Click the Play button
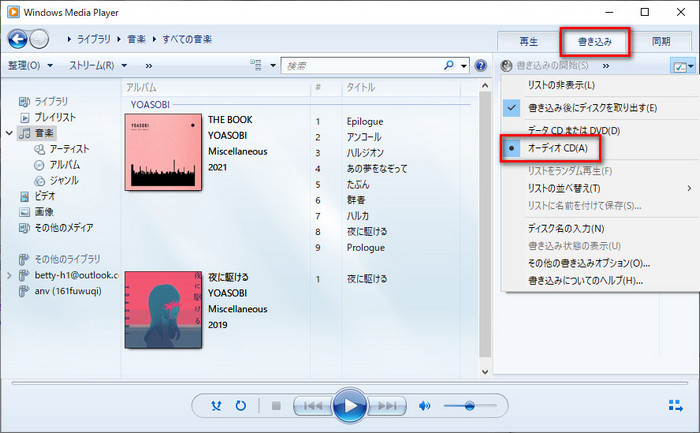Screen dimensions: 700x433 [350, 406]
